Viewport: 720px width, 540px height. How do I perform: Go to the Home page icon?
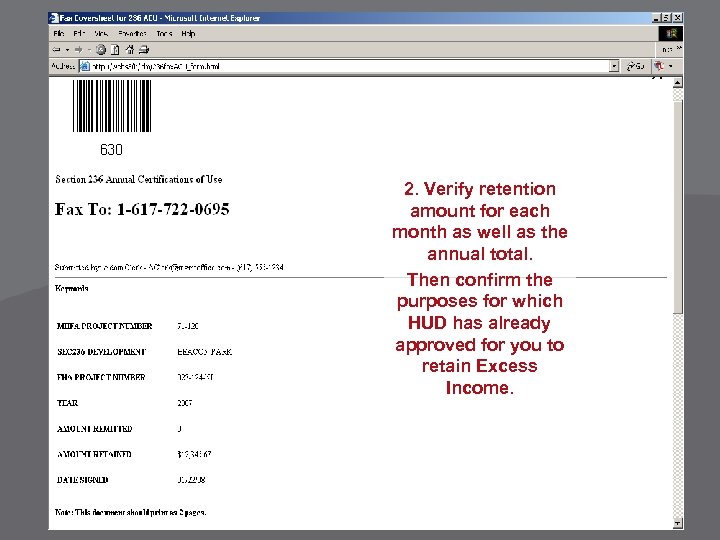[130, 50]
